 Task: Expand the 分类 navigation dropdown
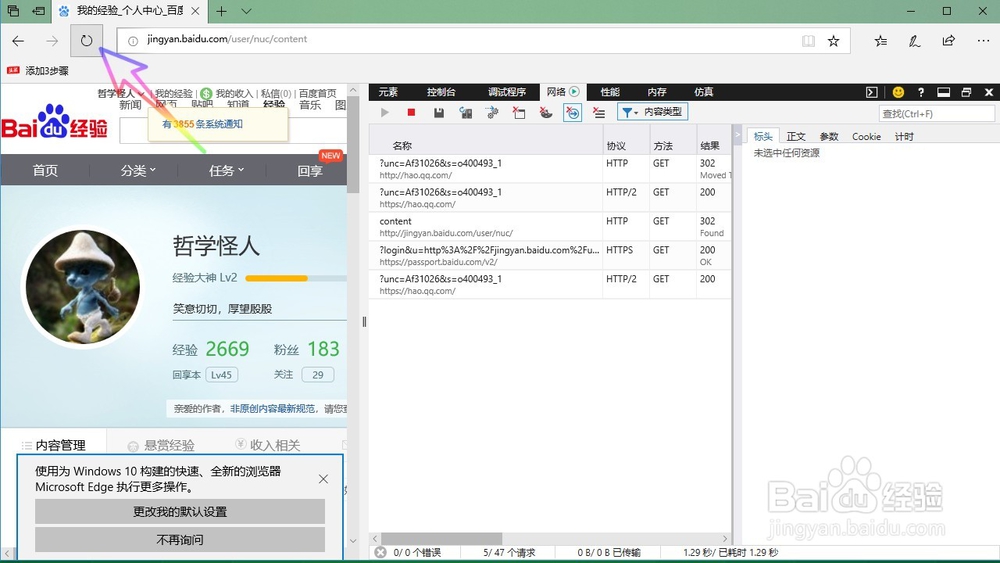click(138, 170)
